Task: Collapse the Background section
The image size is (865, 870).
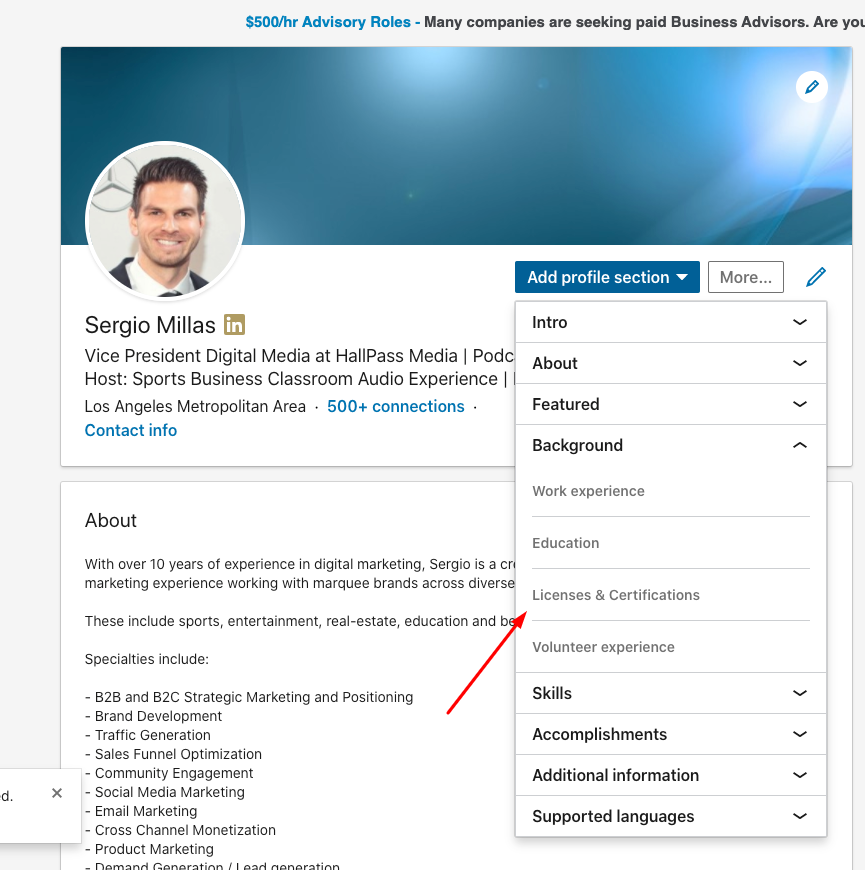Action: [x=670, y=445]
